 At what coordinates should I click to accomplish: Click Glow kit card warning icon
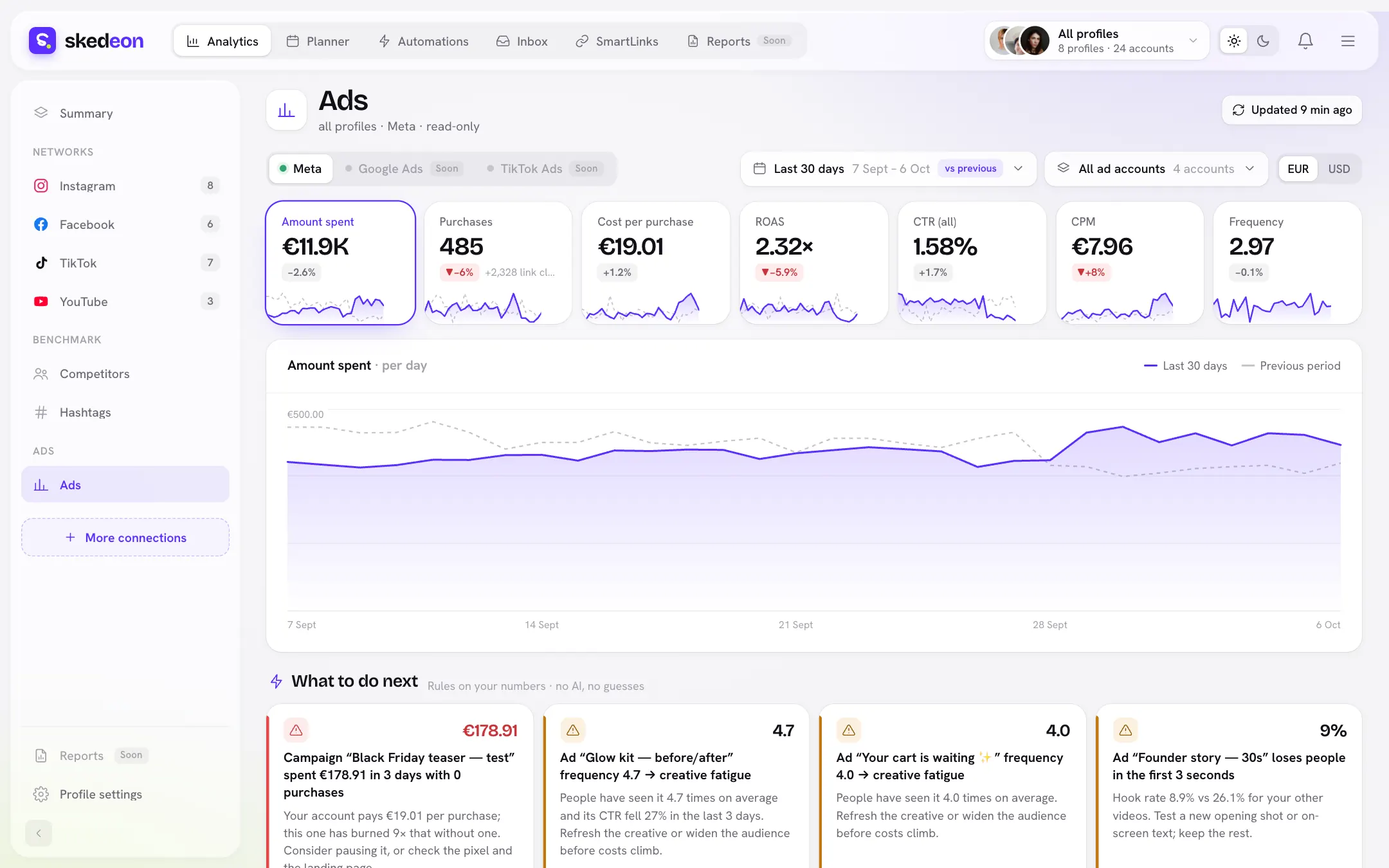pyautogui.click(x=572, y=730)
